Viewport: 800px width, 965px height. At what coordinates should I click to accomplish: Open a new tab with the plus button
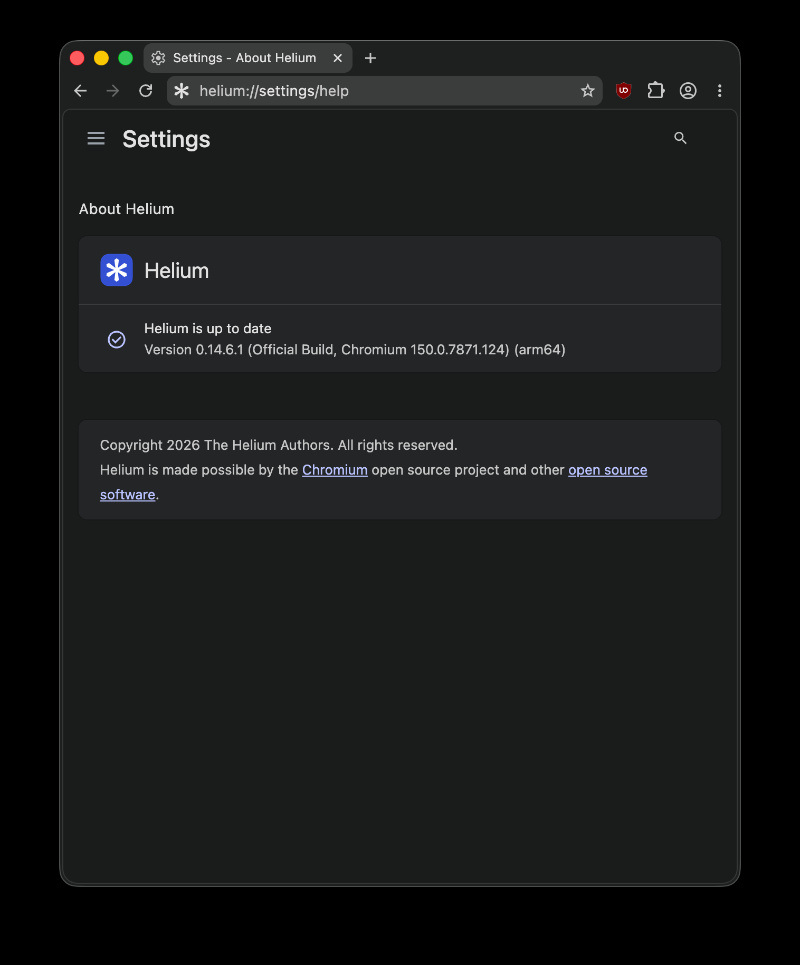[370, 58]
